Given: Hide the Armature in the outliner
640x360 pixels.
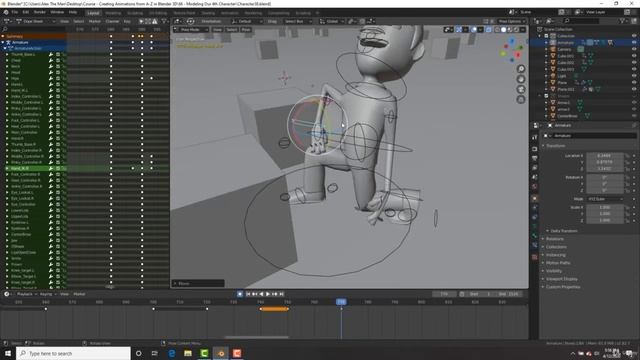Looking at the screenshot, I should 634,42.
